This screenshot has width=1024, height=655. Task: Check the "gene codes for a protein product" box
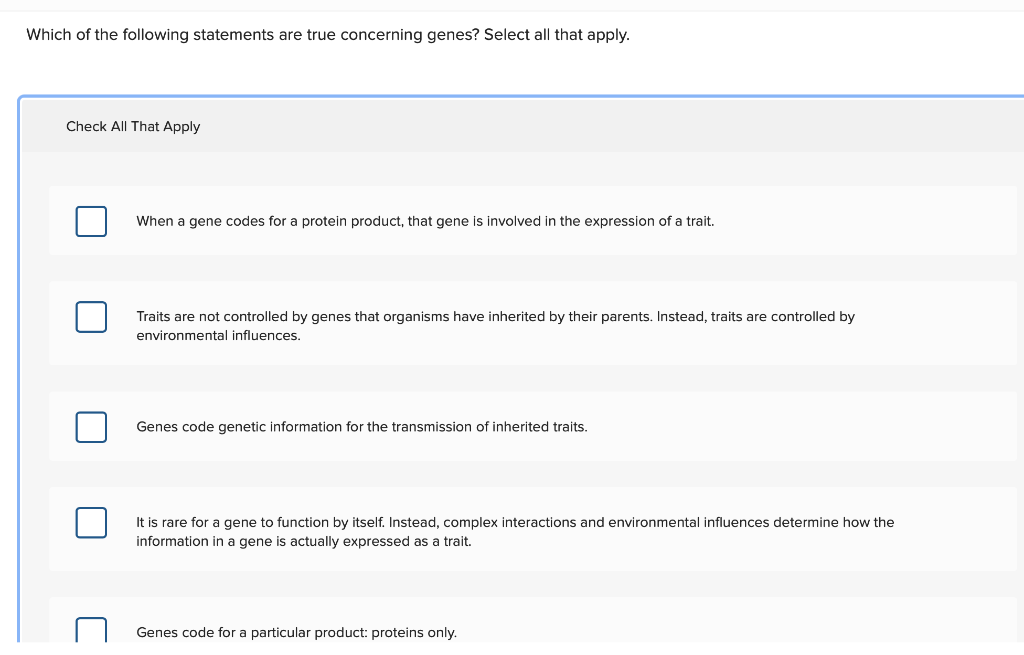pyautogui.click(x=91, y=221)
